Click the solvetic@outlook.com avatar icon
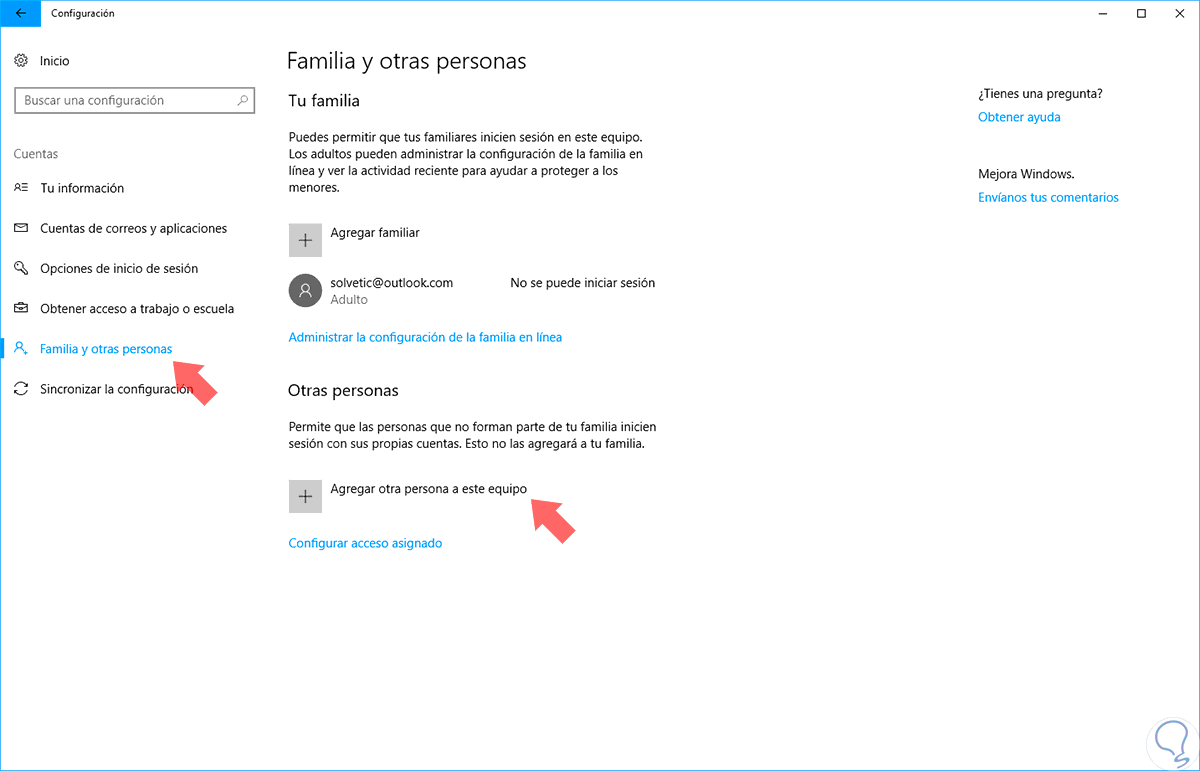 305,291
